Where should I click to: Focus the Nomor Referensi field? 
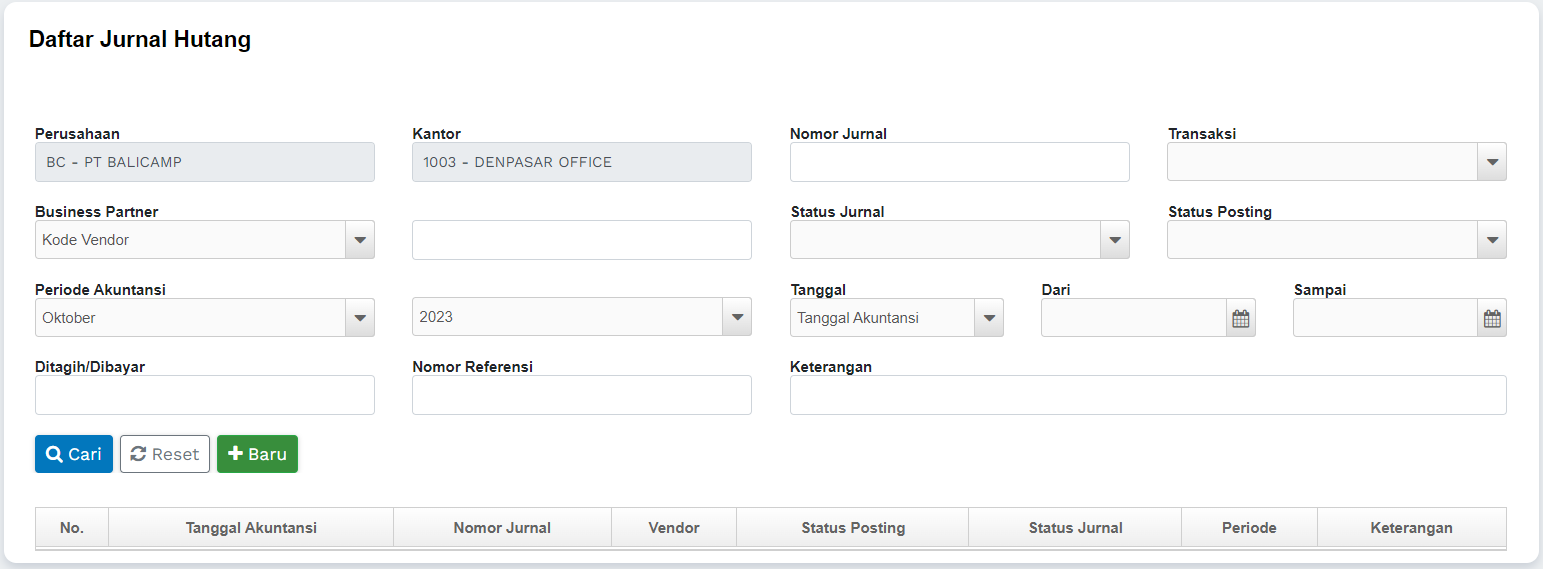581,395
